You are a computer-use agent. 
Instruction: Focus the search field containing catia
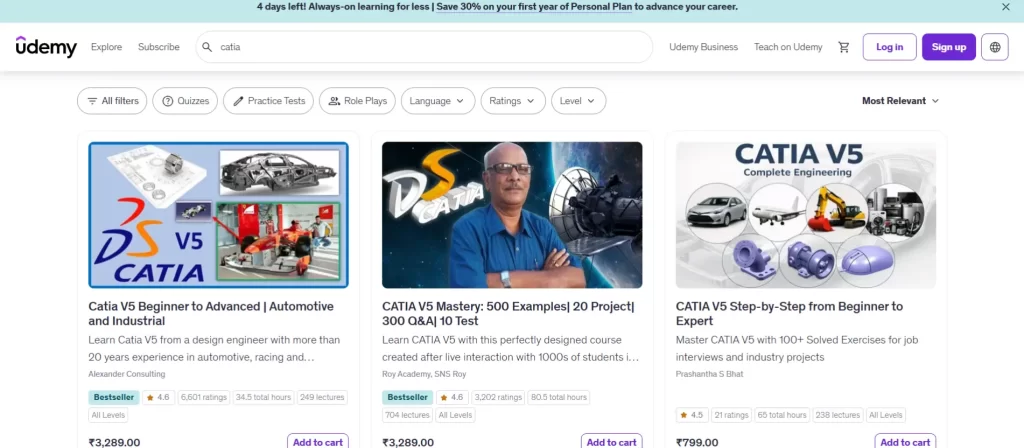(x=424, y=47)
